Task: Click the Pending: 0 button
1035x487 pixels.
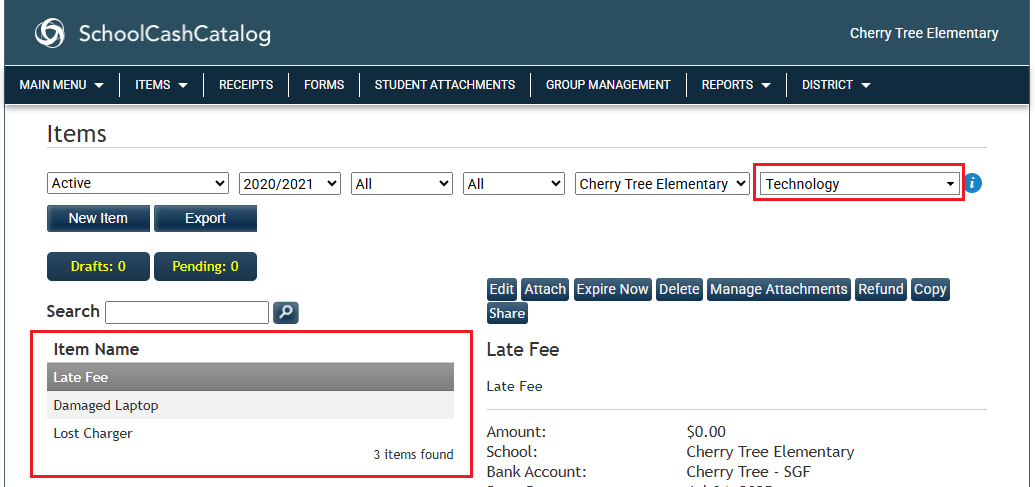Action: (205, 267)
